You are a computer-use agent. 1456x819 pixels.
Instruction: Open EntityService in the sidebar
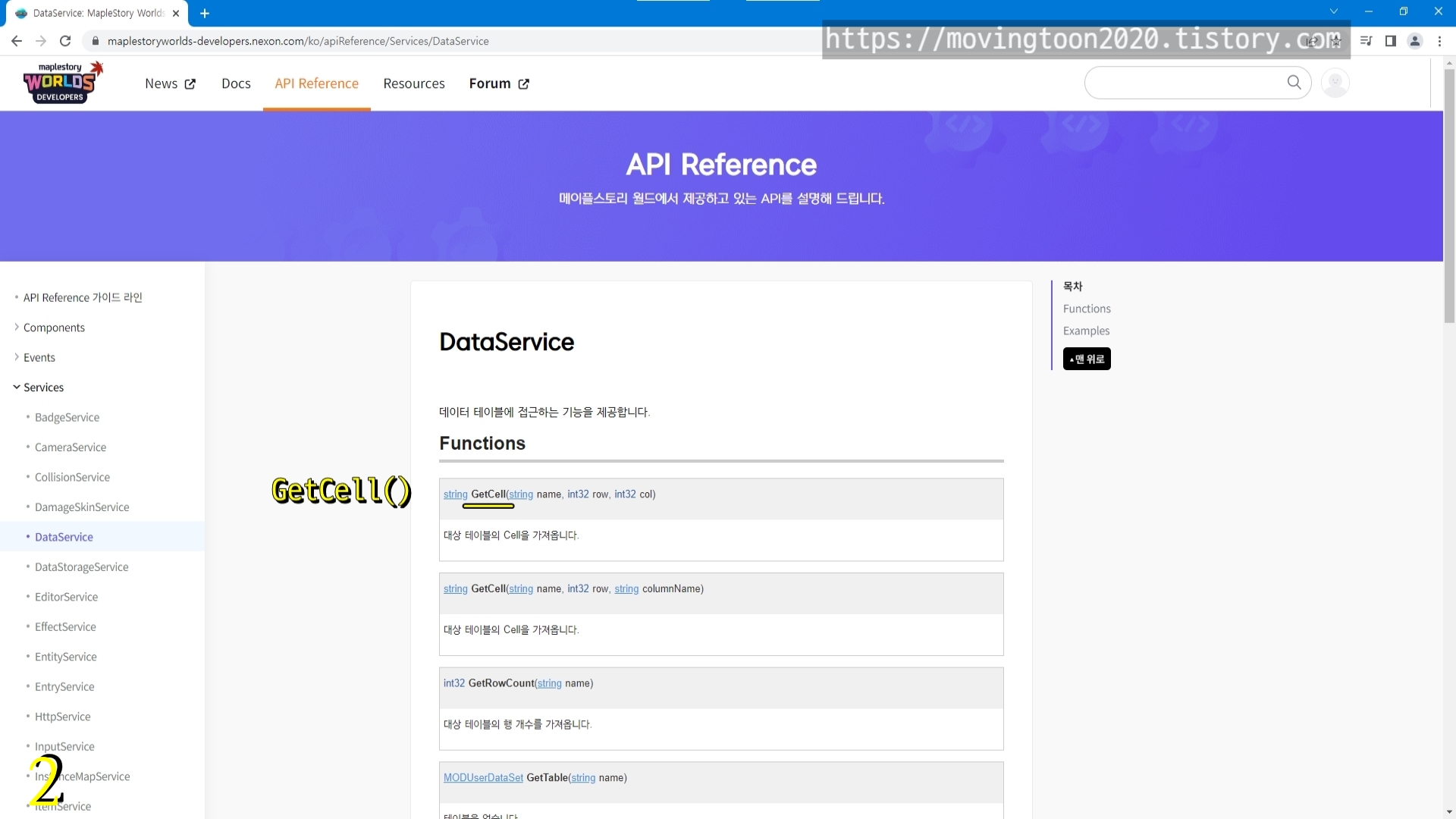(65, 657)
